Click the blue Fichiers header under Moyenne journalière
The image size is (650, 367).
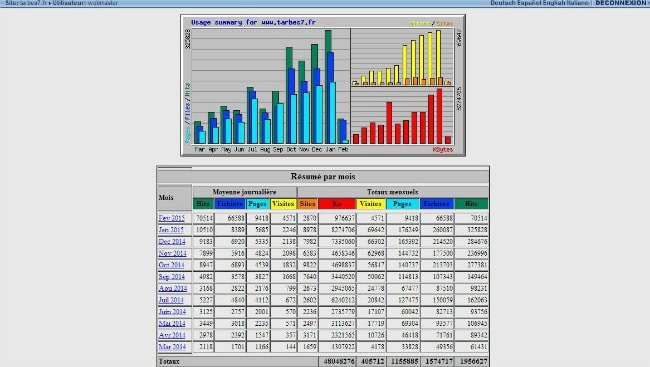[x=230, y=204]
